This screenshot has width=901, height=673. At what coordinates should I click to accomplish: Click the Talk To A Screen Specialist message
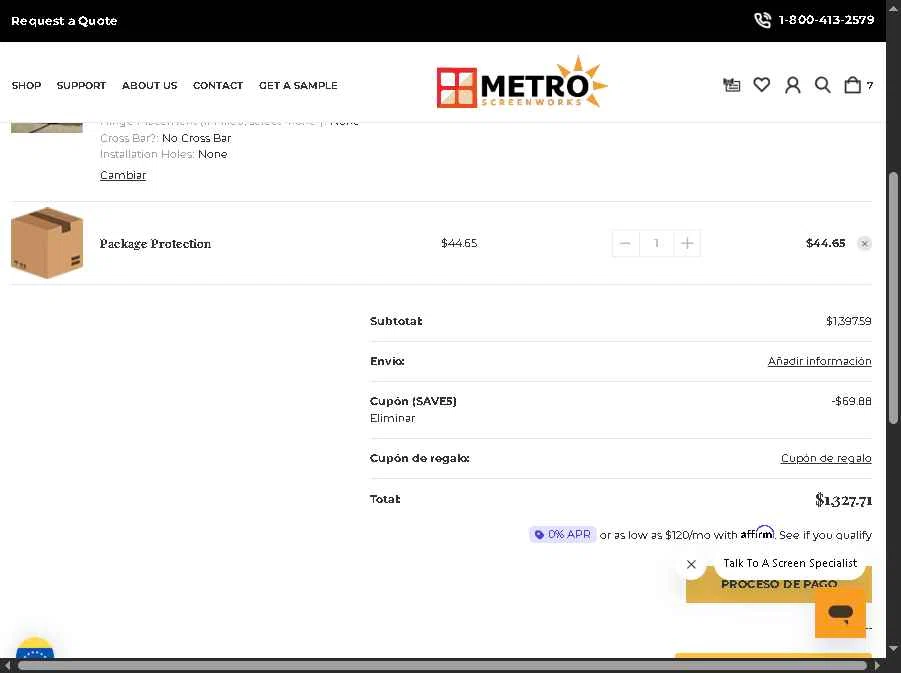(x=790, y=563)
